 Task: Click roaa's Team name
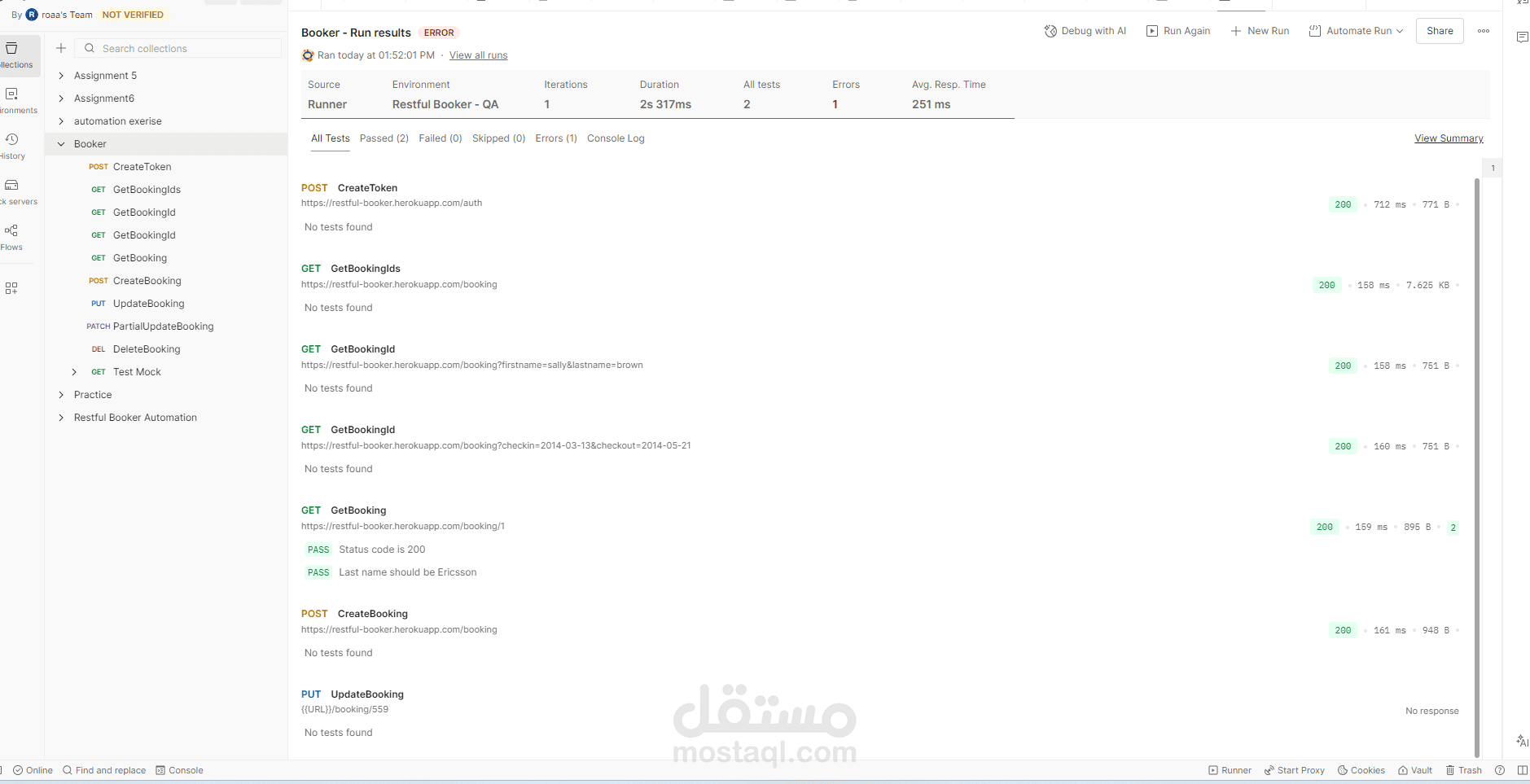tap(67, 15)
